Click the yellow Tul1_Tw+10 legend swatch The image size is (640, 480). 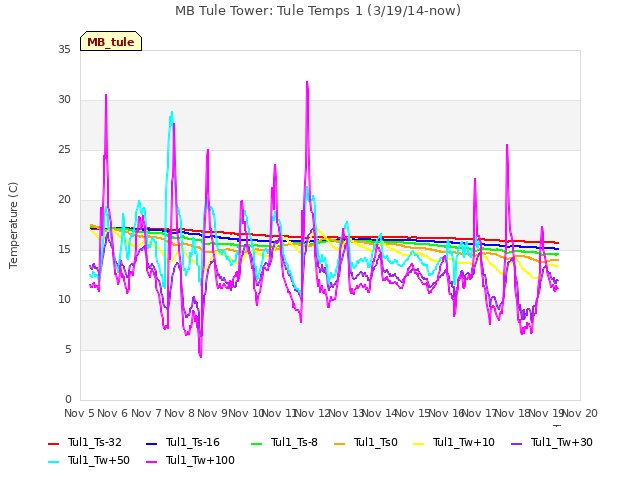coord(419,444)
